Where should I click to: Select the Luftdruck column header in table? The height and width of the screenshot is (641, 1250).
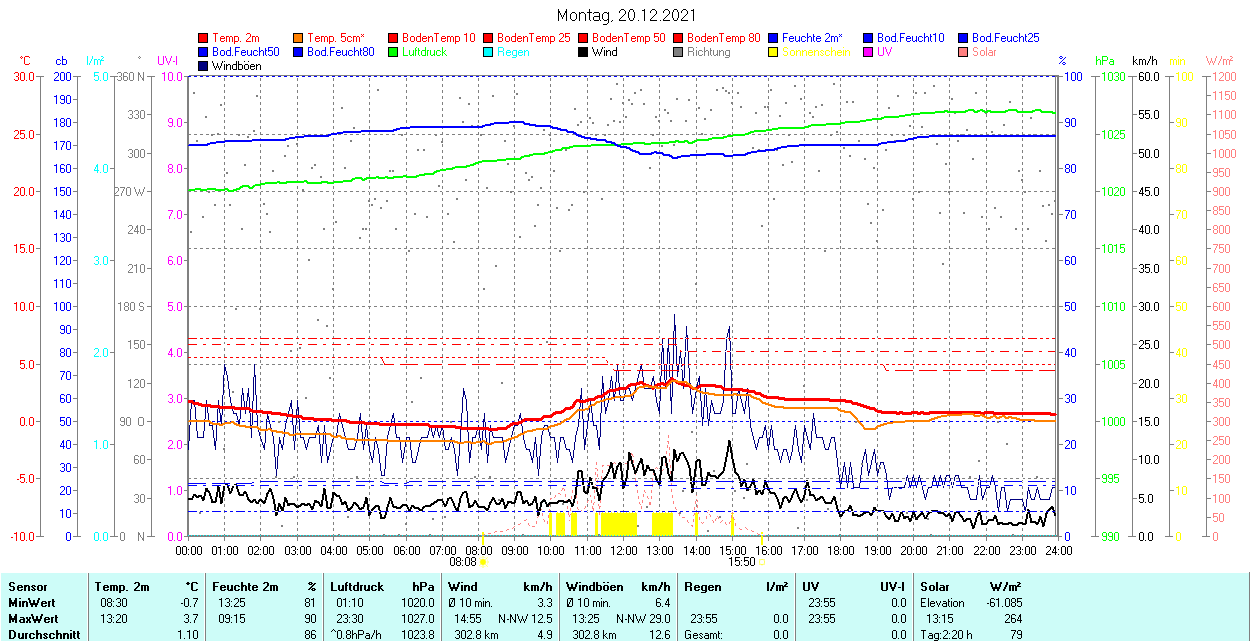(355, 587)
